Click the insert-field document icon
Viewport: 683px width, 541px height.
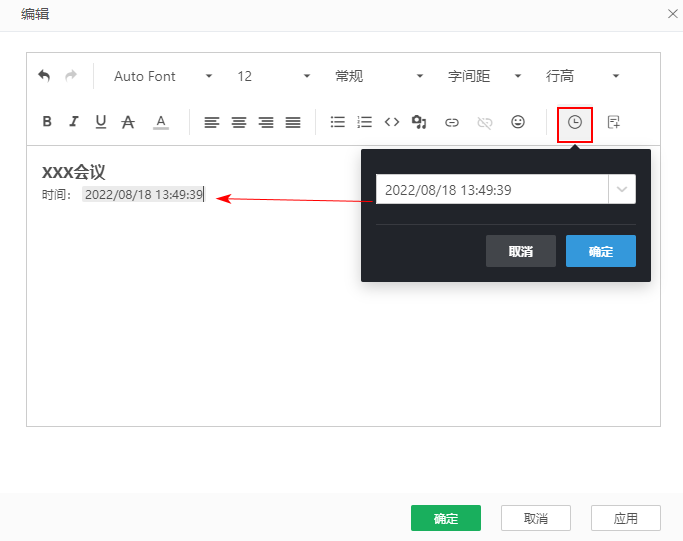click(613, 122)
